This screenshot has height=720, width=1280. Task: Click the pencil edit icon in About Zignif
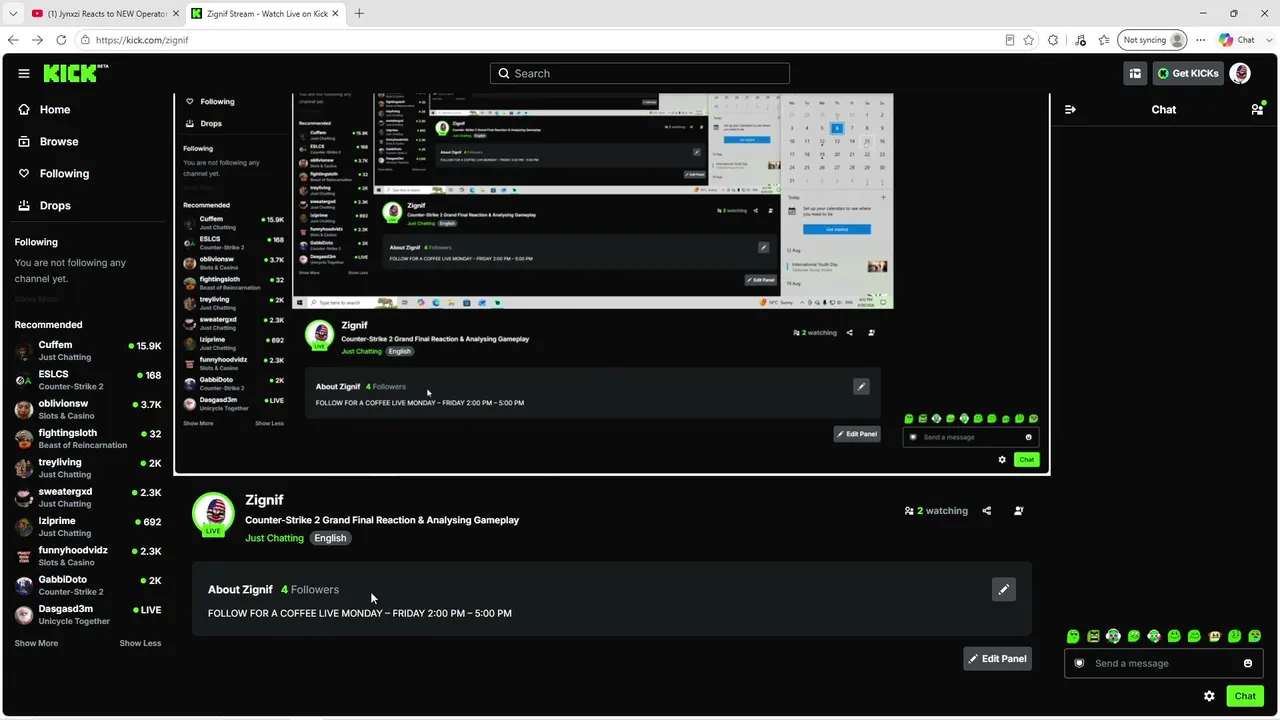[1003, 589]
